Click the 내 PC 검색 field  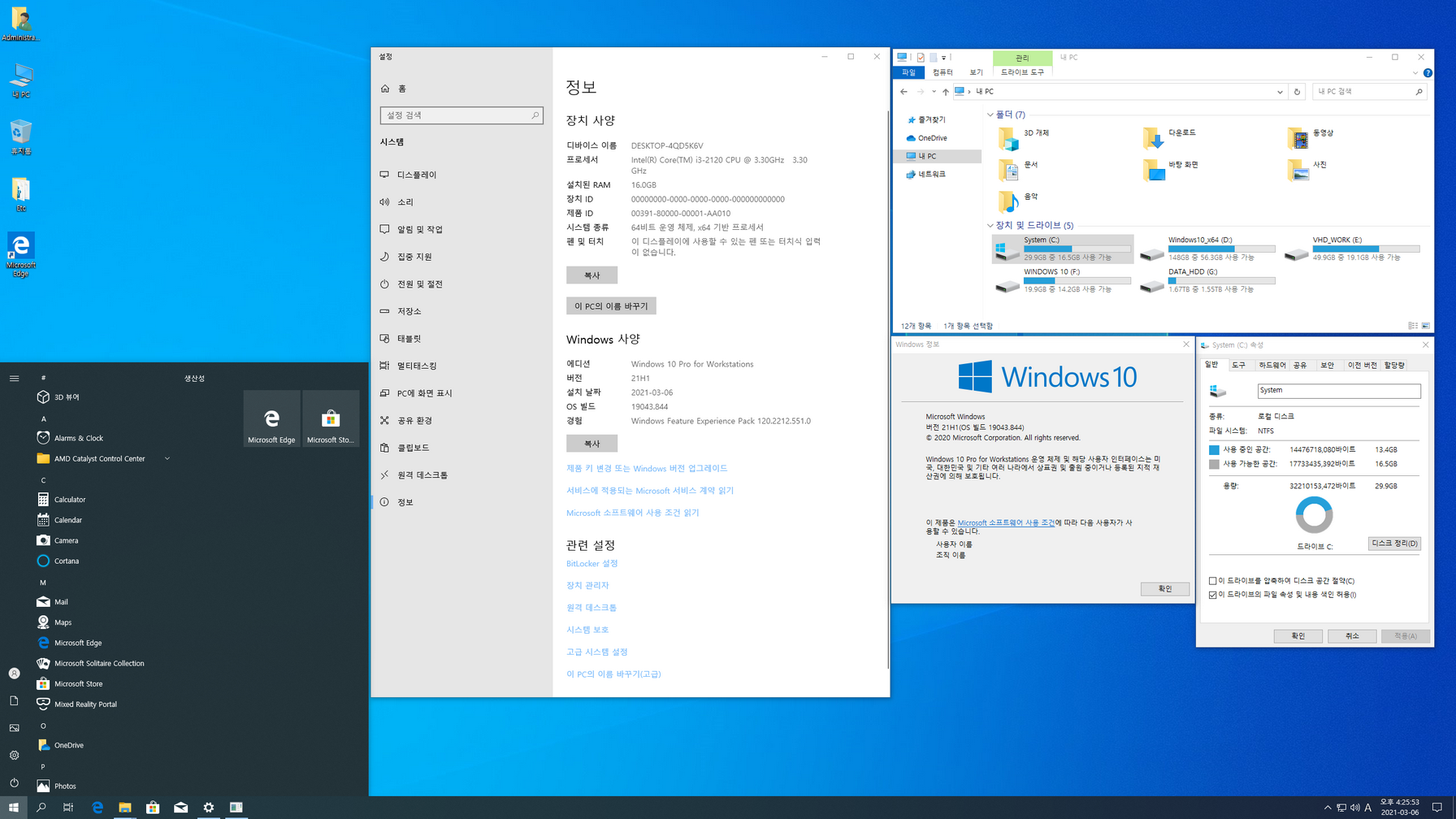pyautogui.click(x=1369, y=92)
